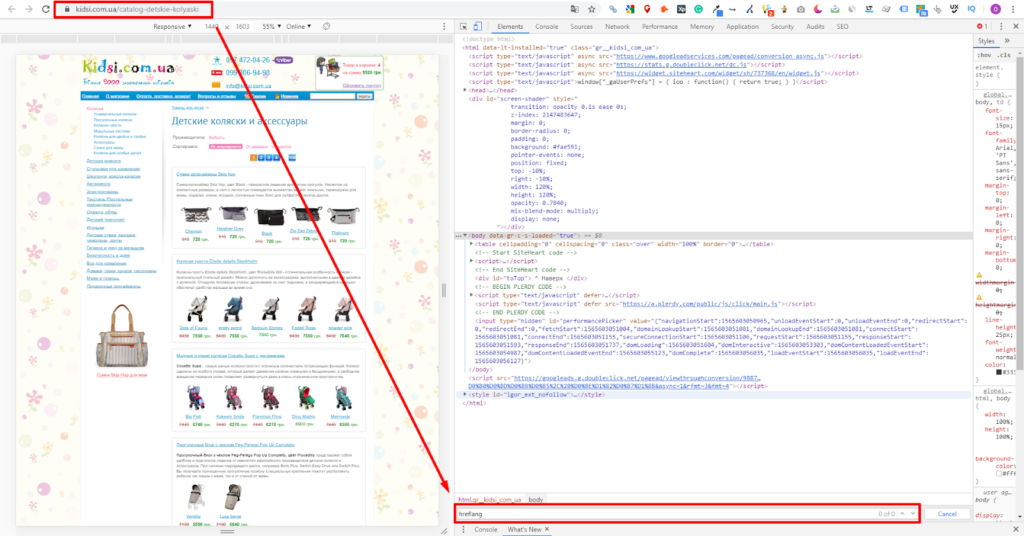Click Cancel button next to search field
Viewport: 1024px width, 536px height.
tap(947, 514)
